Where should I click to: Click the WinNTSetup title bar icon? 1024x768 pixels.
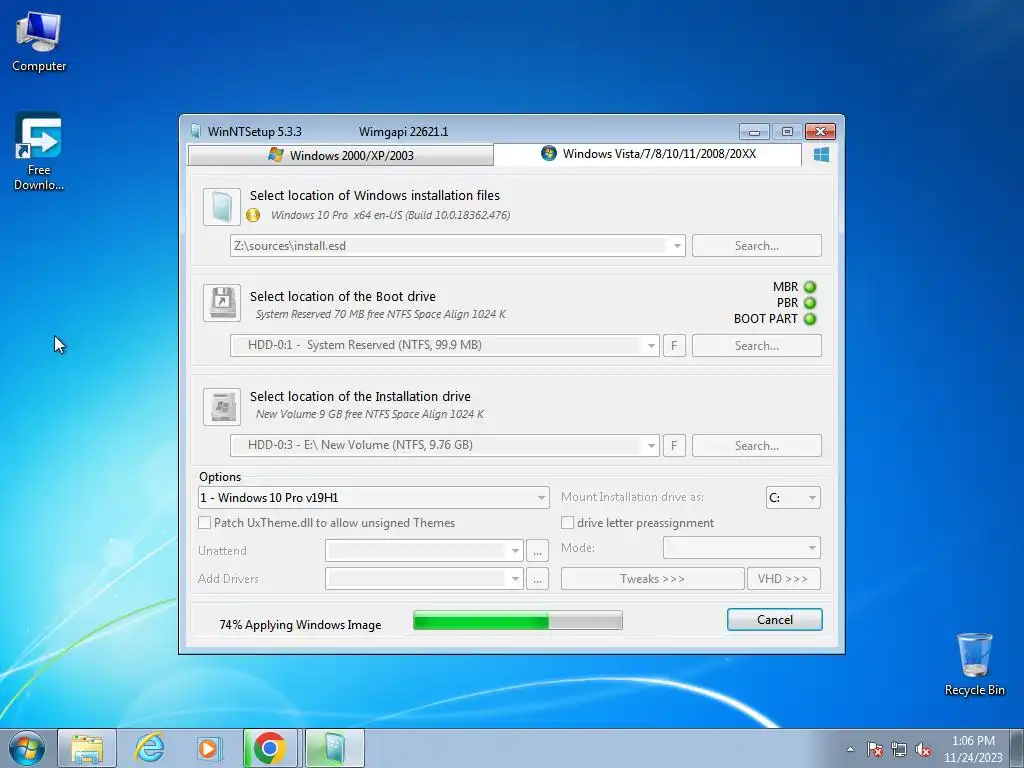click(196, 131)
